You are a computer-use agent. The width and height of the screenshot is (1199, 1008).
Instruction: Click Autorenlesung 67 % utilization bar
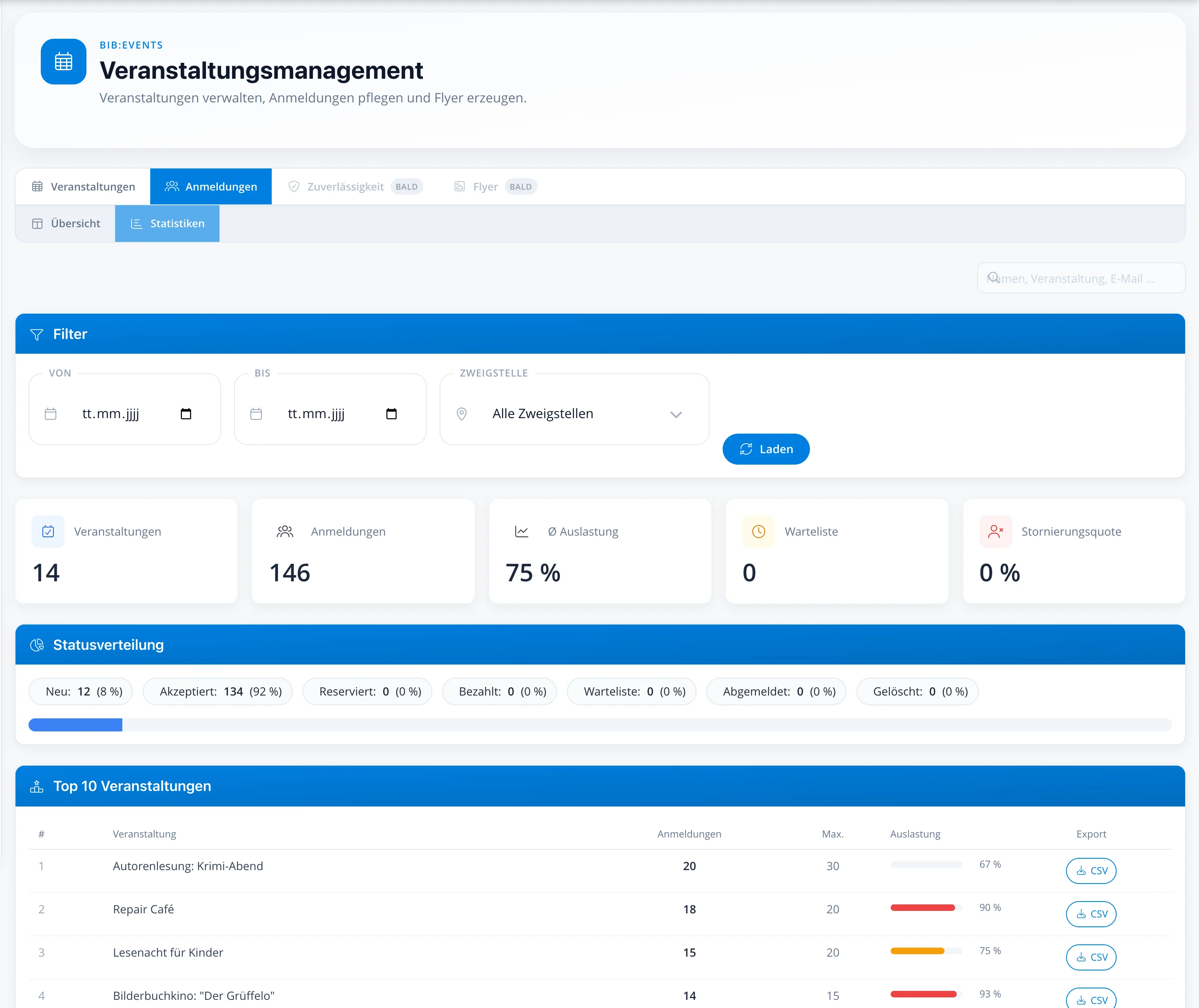coord(926,864)
